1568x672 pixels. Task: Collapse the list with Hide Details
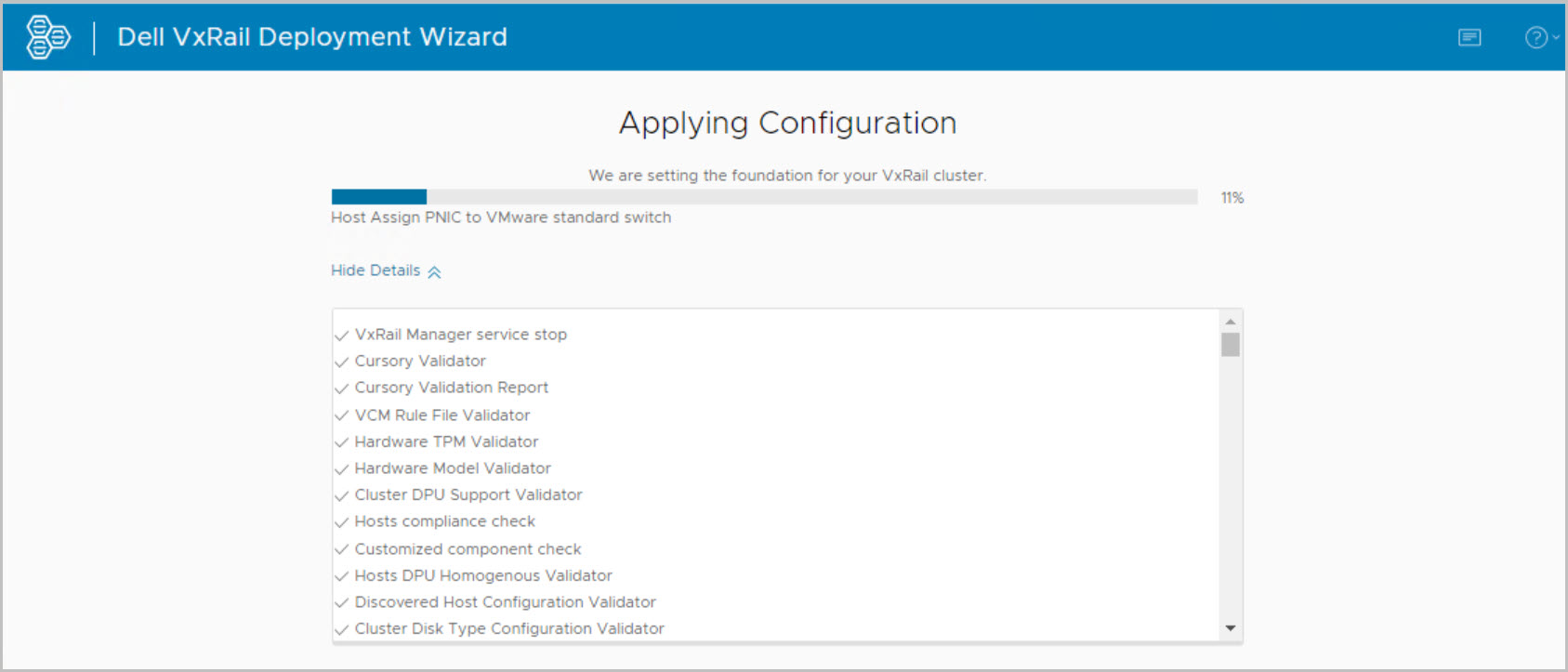376,270
